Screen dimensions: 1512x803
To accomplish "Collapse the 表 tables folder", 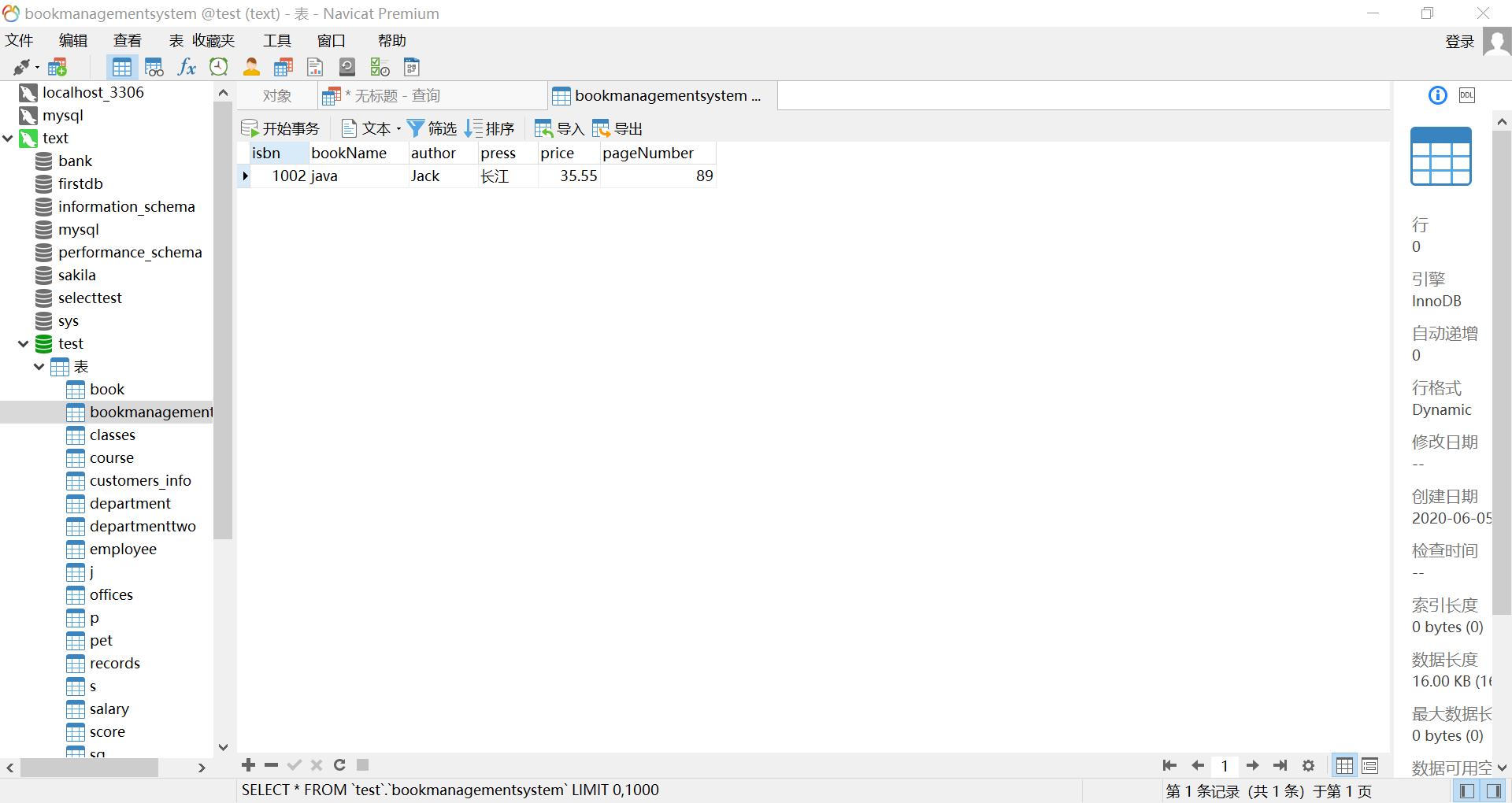I will (39, 367).
